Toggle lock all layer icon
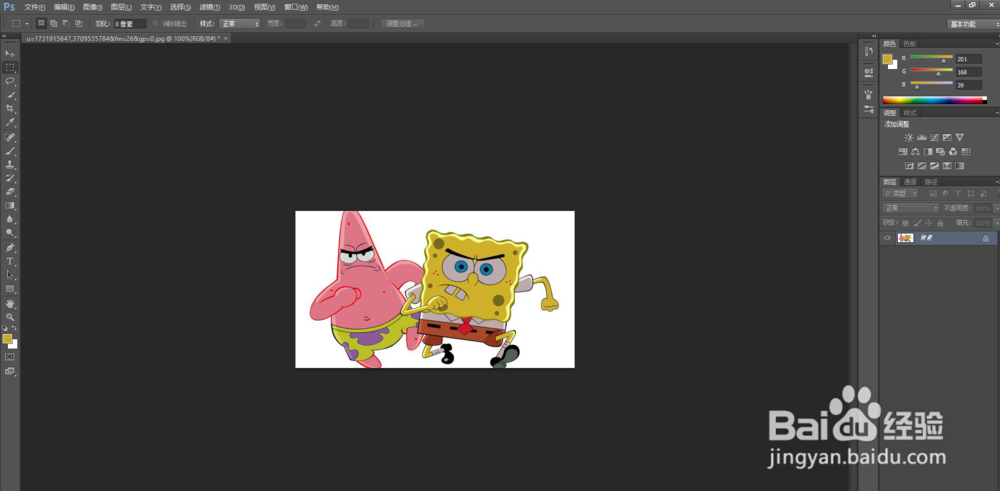This screenshot has width=1000, height=491. [940, 223]
